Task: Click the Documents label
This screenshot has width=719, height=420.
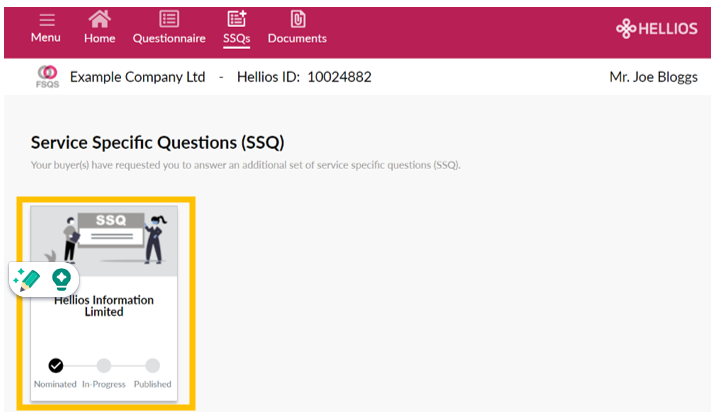Action: click(x=298, y=39)
